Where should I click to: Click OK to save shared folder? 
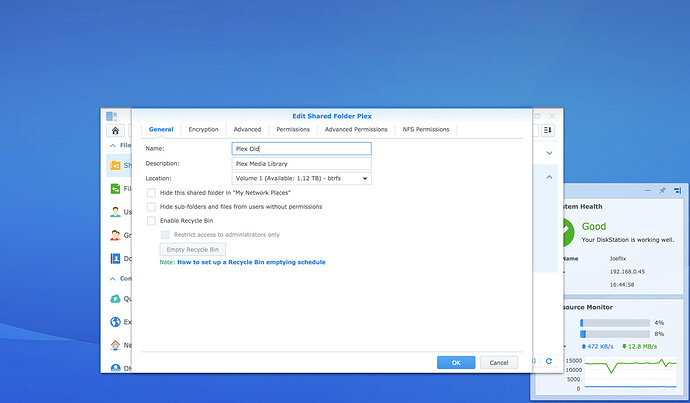point(456,363)
